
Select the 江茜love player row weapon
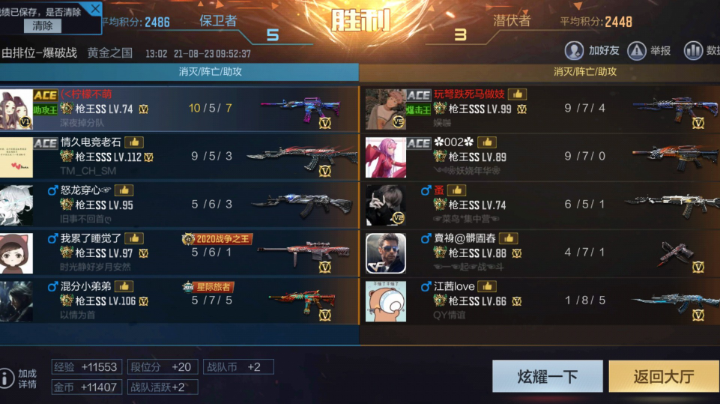point(675,303)
